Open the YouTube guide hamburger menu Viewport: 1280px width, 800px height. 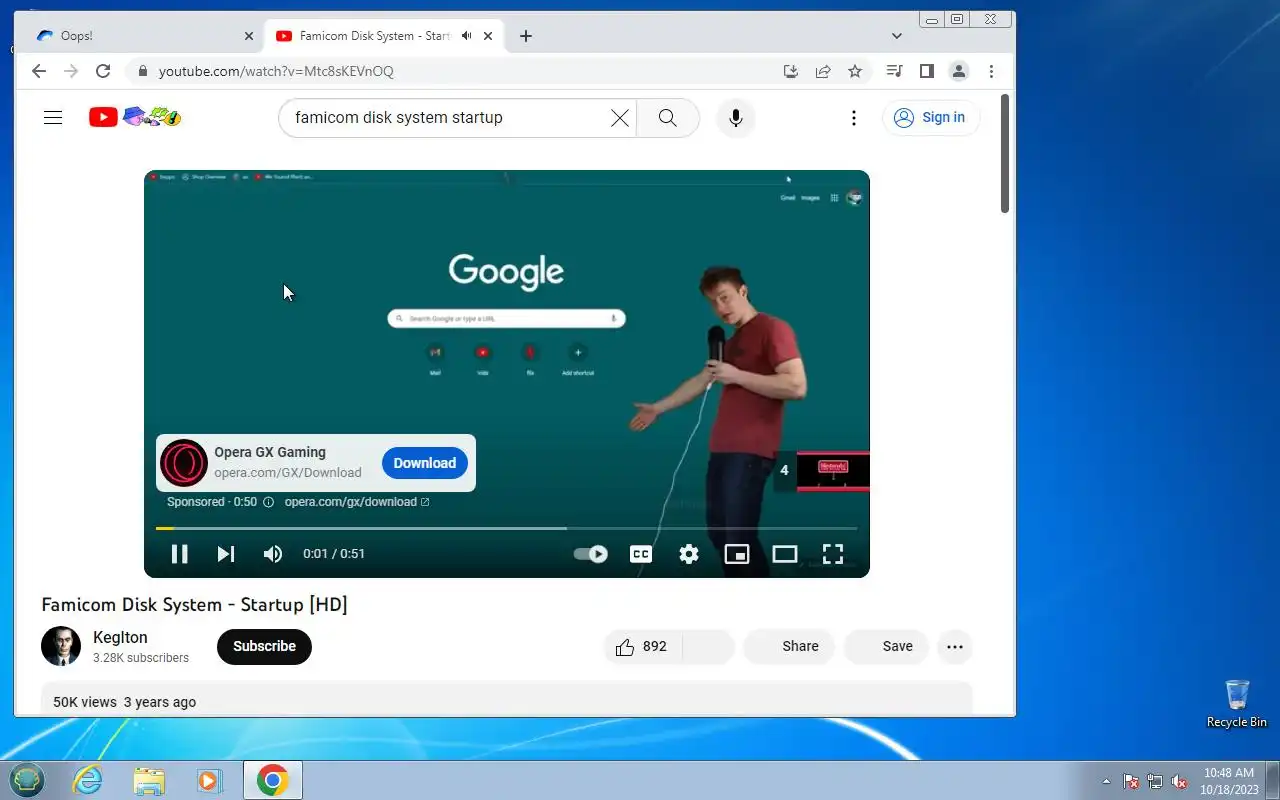point(53,118)
